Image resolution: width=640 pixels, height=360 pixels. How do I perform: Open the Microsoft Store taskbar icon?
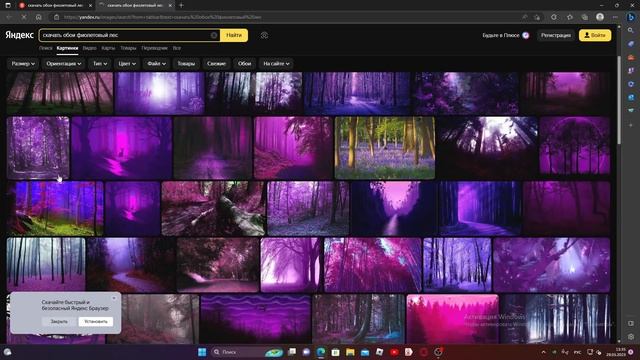[336, 352]
